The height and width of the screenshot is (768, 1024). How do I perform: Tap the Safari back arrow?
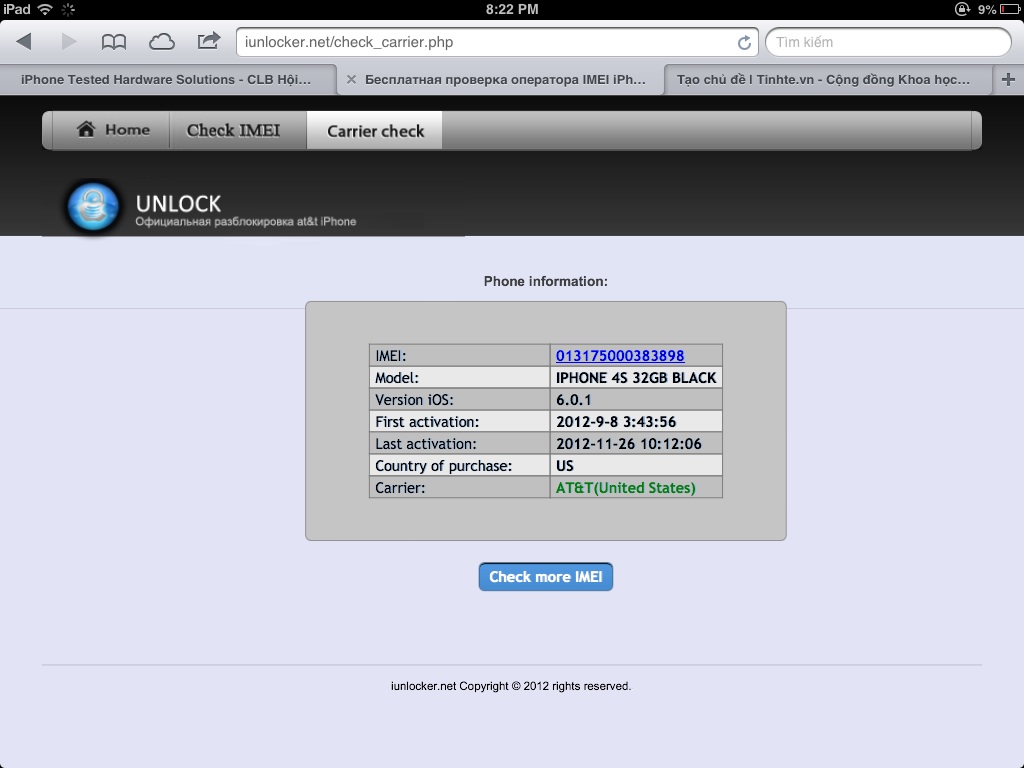(24, 42)
